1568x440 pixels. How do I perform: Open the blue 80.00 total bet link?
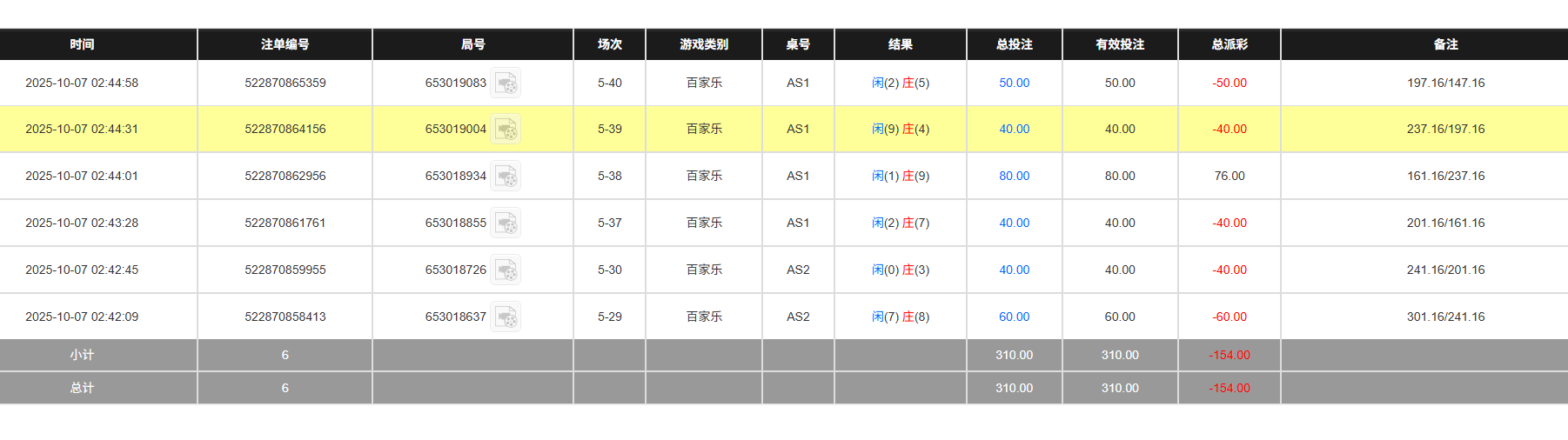tap(1014, 177)
